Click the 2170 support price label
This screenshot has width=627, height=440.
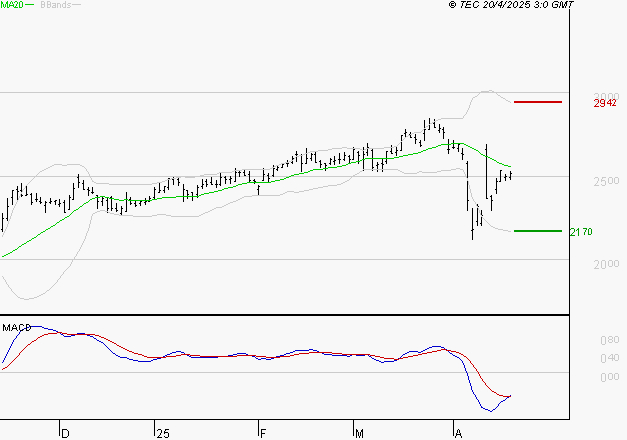point(581,232)
